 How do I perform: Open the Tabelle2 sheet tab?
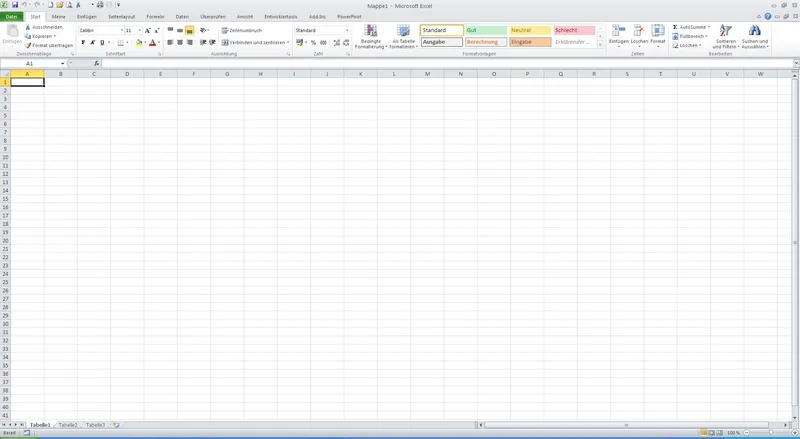68,425
